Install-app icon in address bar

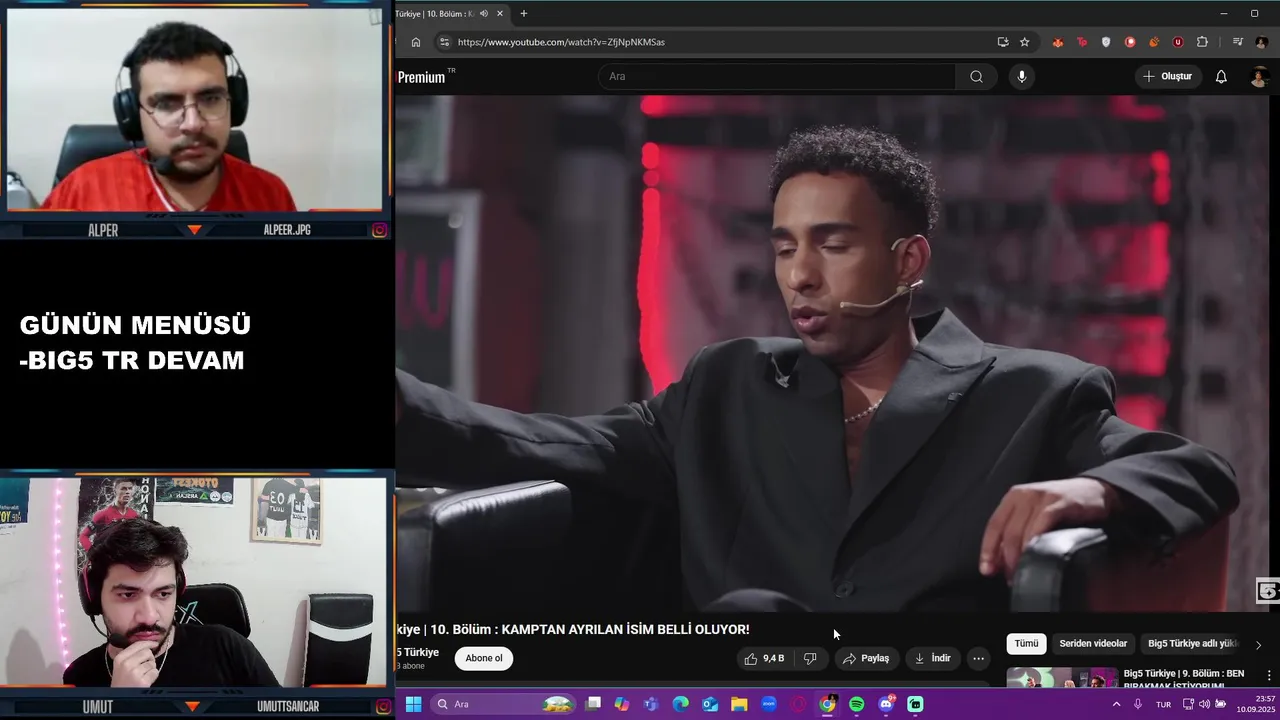[x=1003, y=42]
